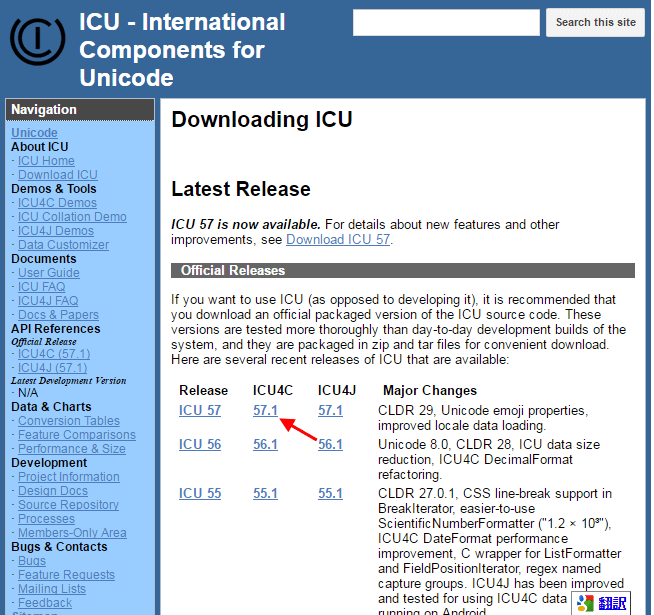Open ICU FAQ link
Image resolution: width=654 pixels, height=615 pixels.
point(41,287)
